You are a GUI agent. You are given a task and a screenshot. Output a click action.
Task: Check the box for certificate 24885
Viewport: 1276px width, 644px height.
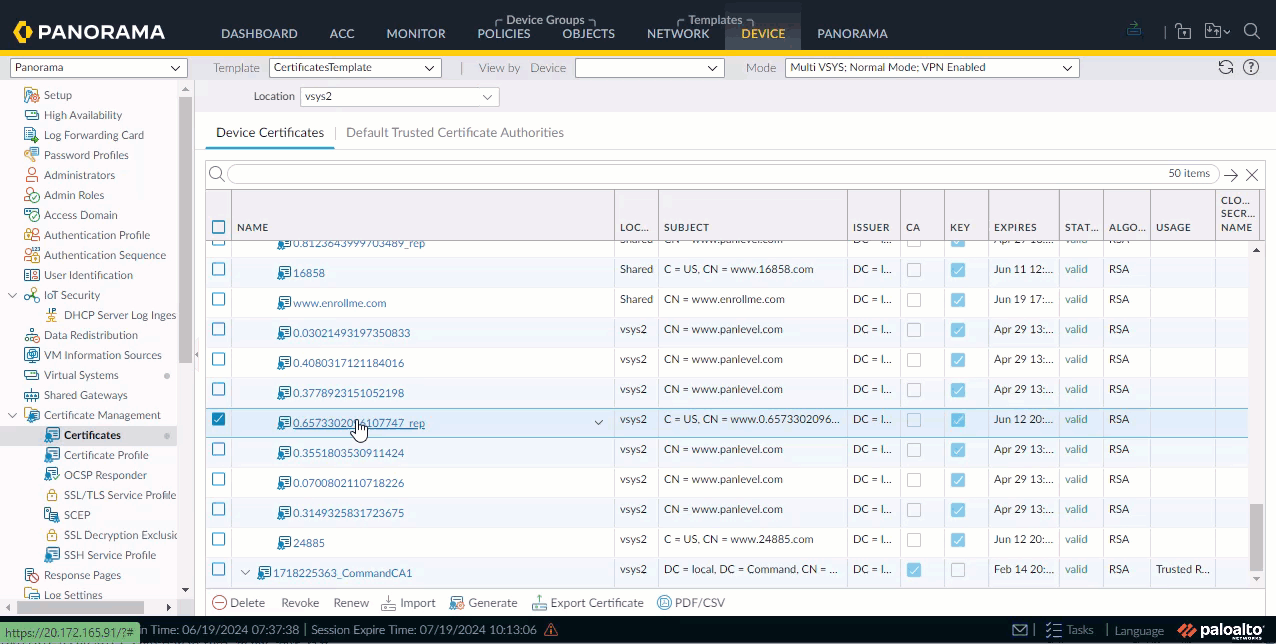pyautogui.click(x=219, y=539)
